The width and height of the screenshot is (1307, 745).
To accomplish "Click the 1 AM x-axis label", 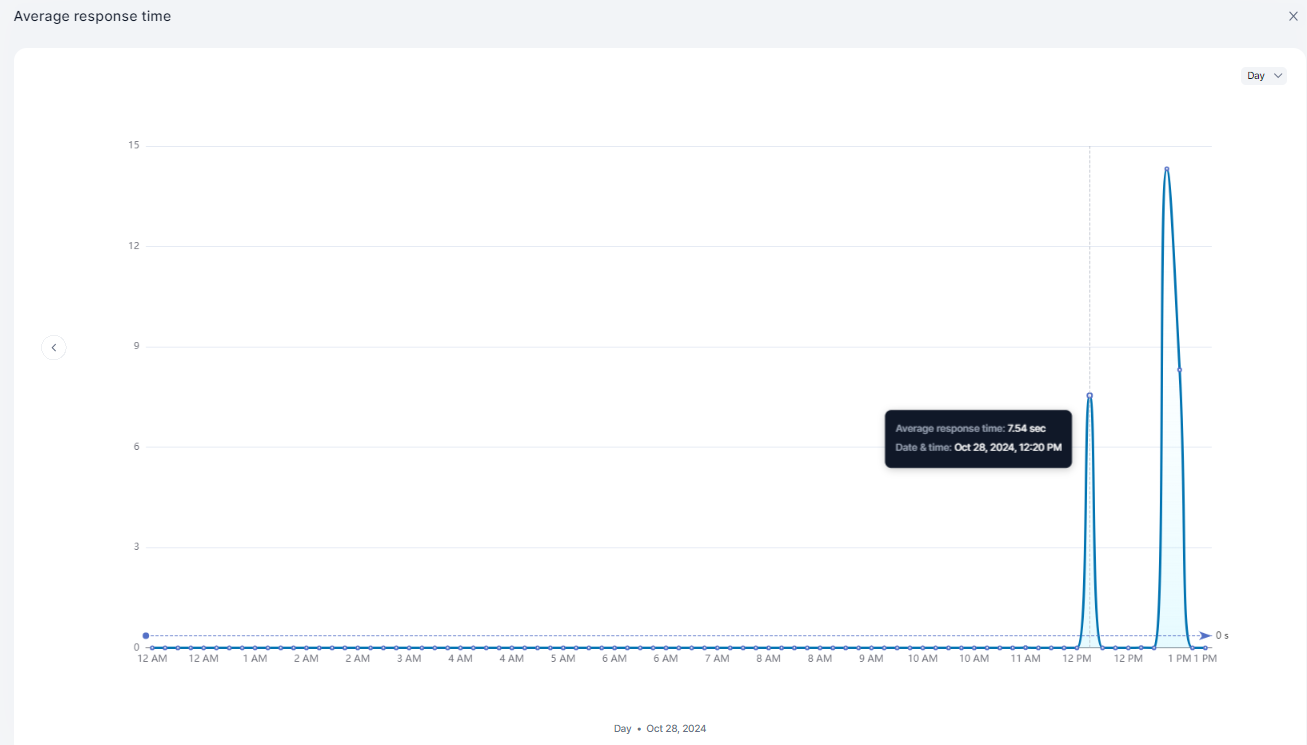I will 254,659.
